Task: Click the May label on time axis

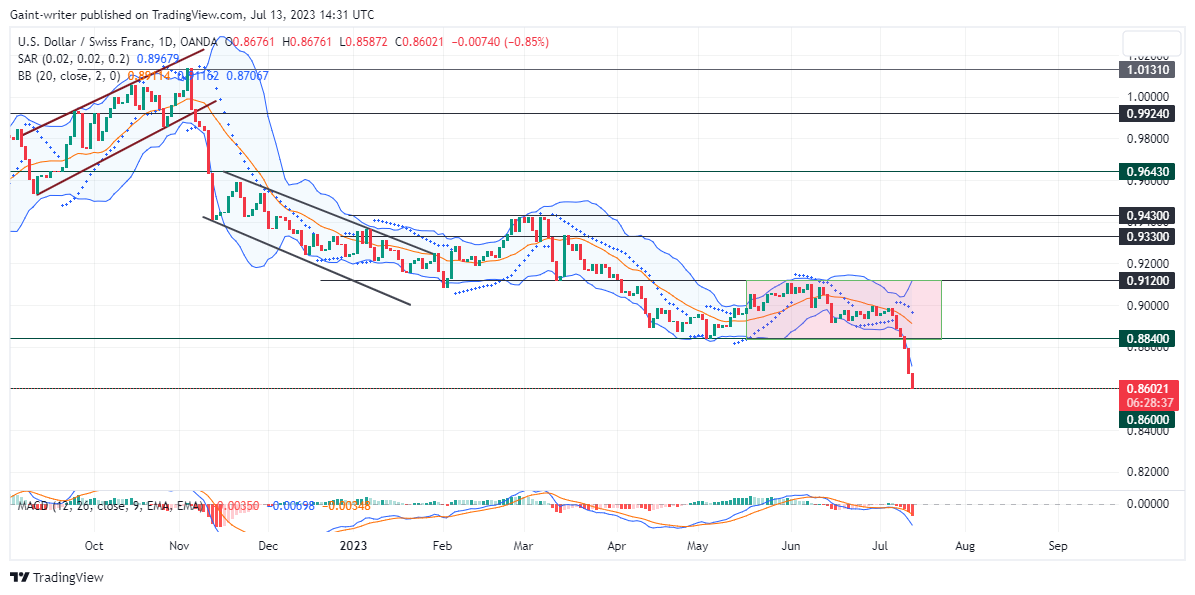Action: click(698, 546)
